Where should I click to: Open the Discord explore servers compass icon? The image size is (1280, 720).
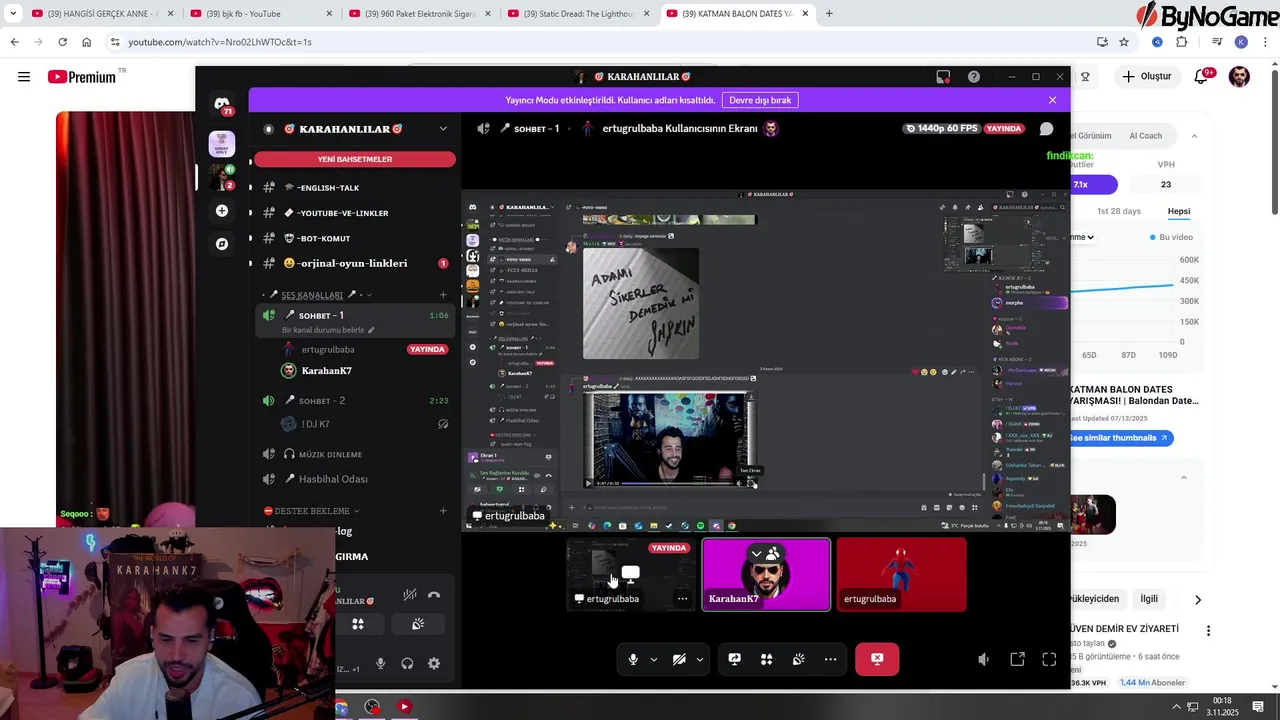click(222, 244)
